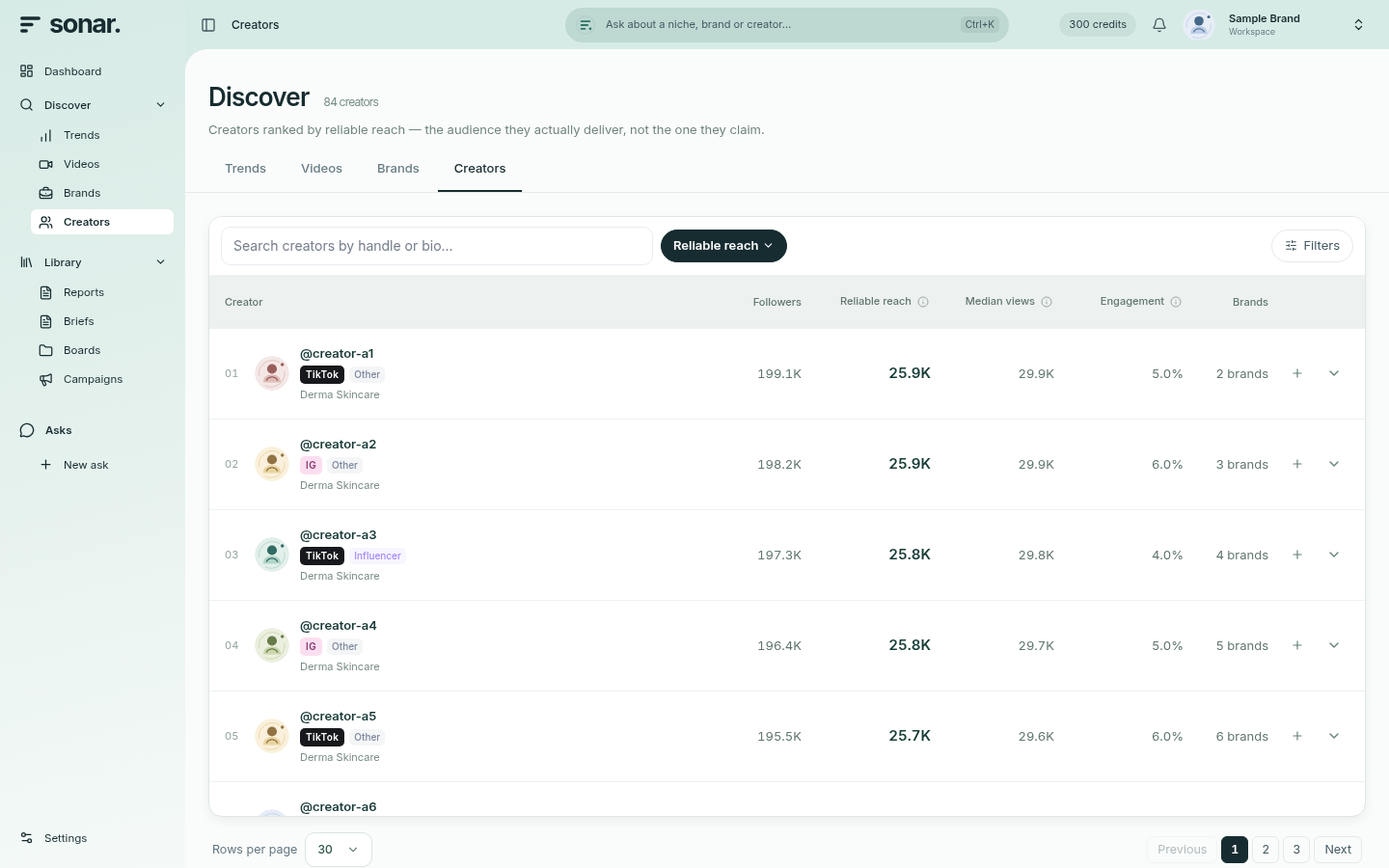Open Campaigns in sidebar
This screenshot has height=868, width=1389.
click(102, 379)
